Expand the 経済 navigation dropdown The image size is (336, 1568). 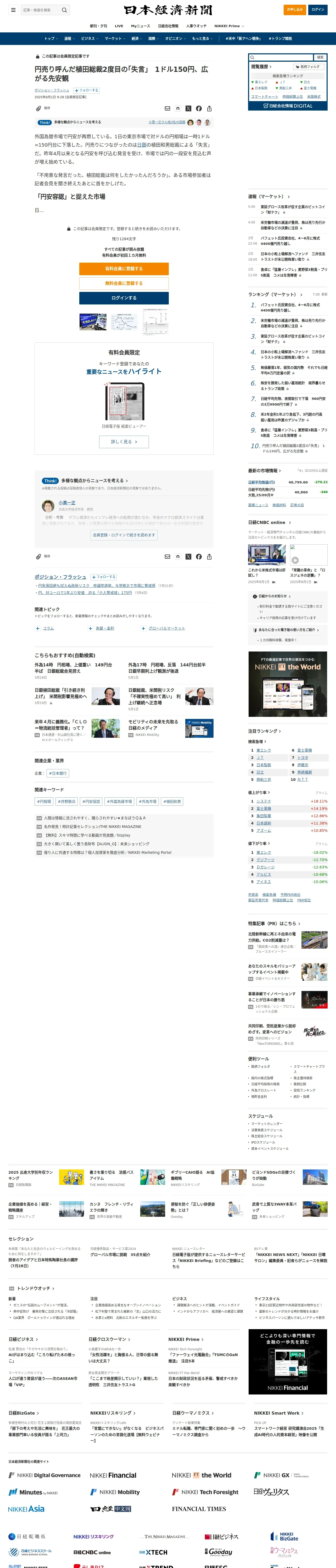(x=137, y=38)
